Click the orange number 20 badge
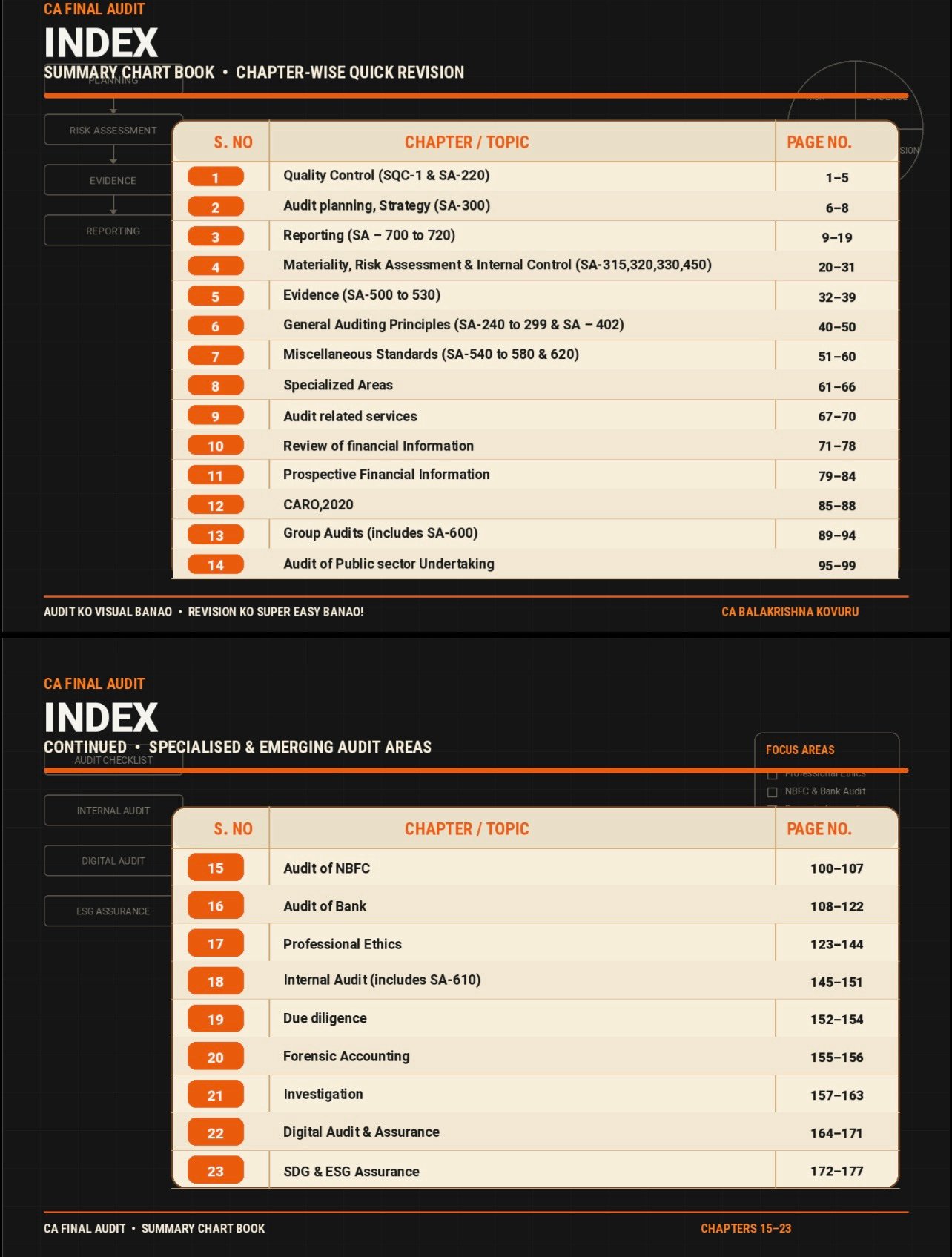This screenshot has width=952, height=1257. [216, 1057]
